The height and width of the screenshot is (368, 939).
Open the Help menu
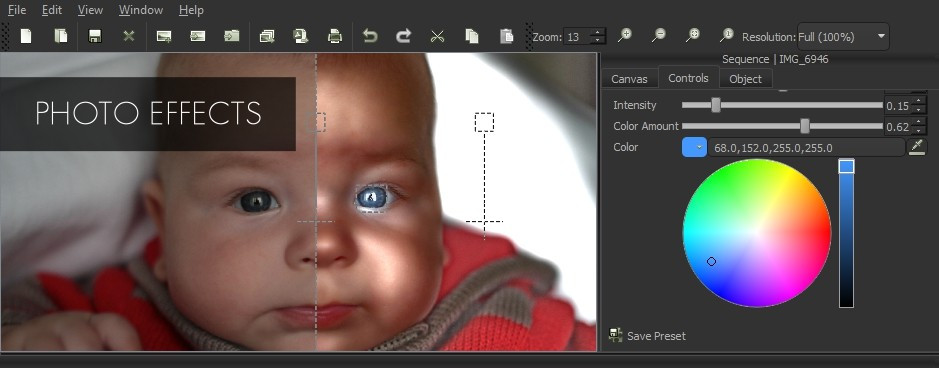tap(191, 10)
